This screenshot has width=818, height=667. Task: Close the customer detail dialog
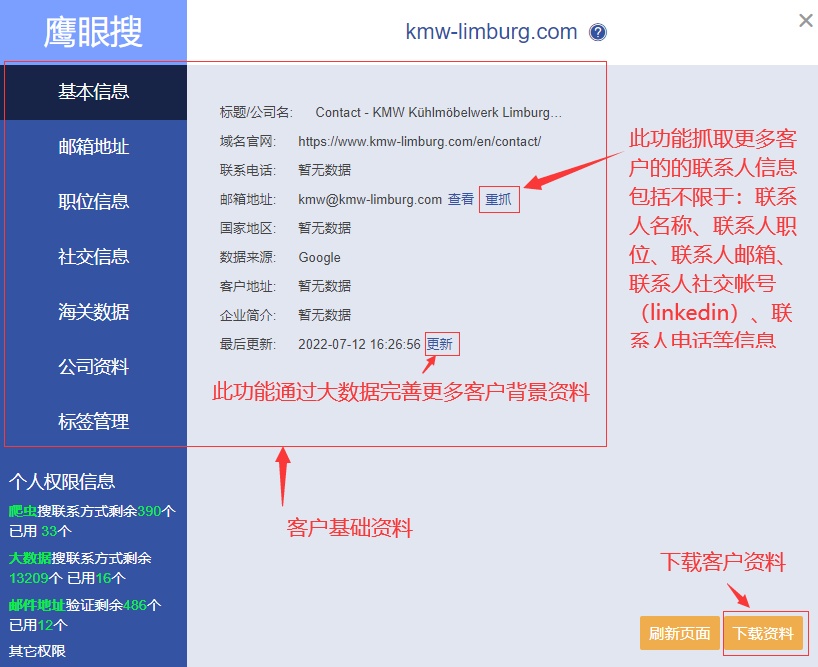coord(805,20)
